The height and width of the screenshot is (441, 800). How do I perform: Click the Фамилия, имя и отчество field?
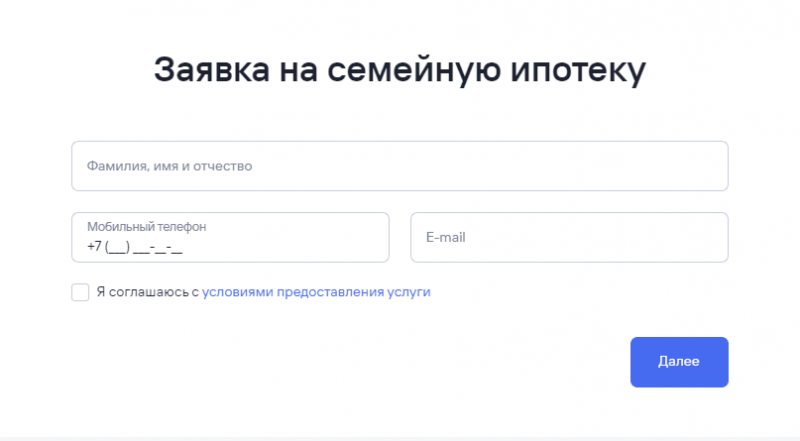[x=399, y=166]
